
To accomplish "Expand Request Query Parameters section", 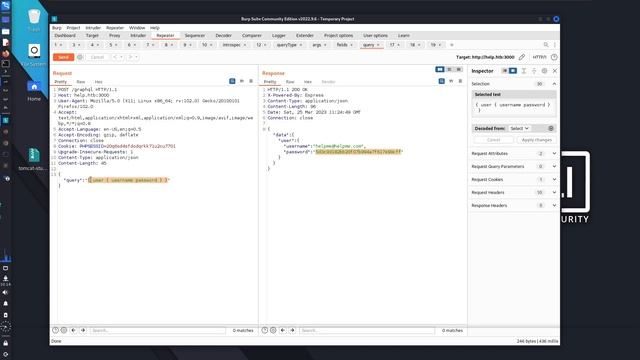I will [554, 167].
